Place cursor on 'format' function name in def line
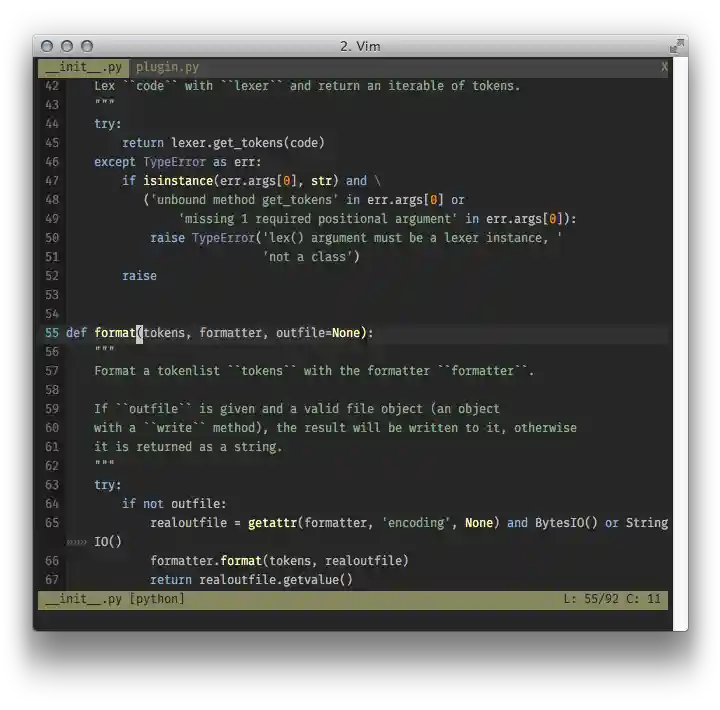720x710 pixels. [x=115, y=333]
